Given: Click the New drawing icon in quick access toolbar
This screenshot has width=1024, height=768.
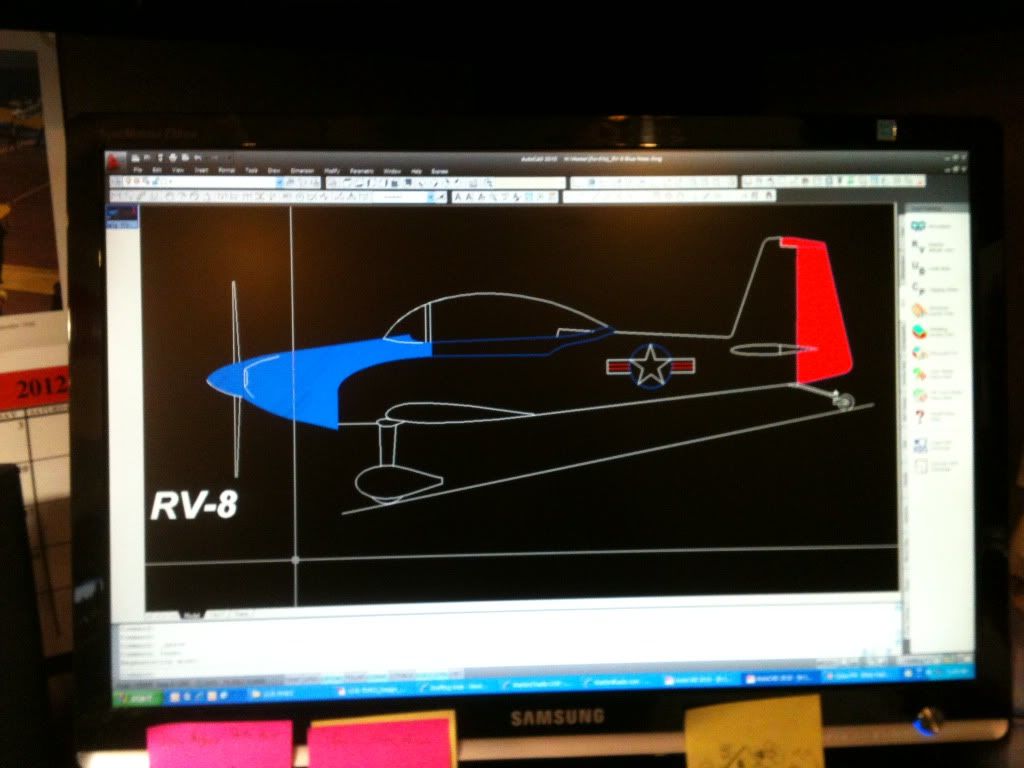Looking at the screenshot, I should [134, 158].
